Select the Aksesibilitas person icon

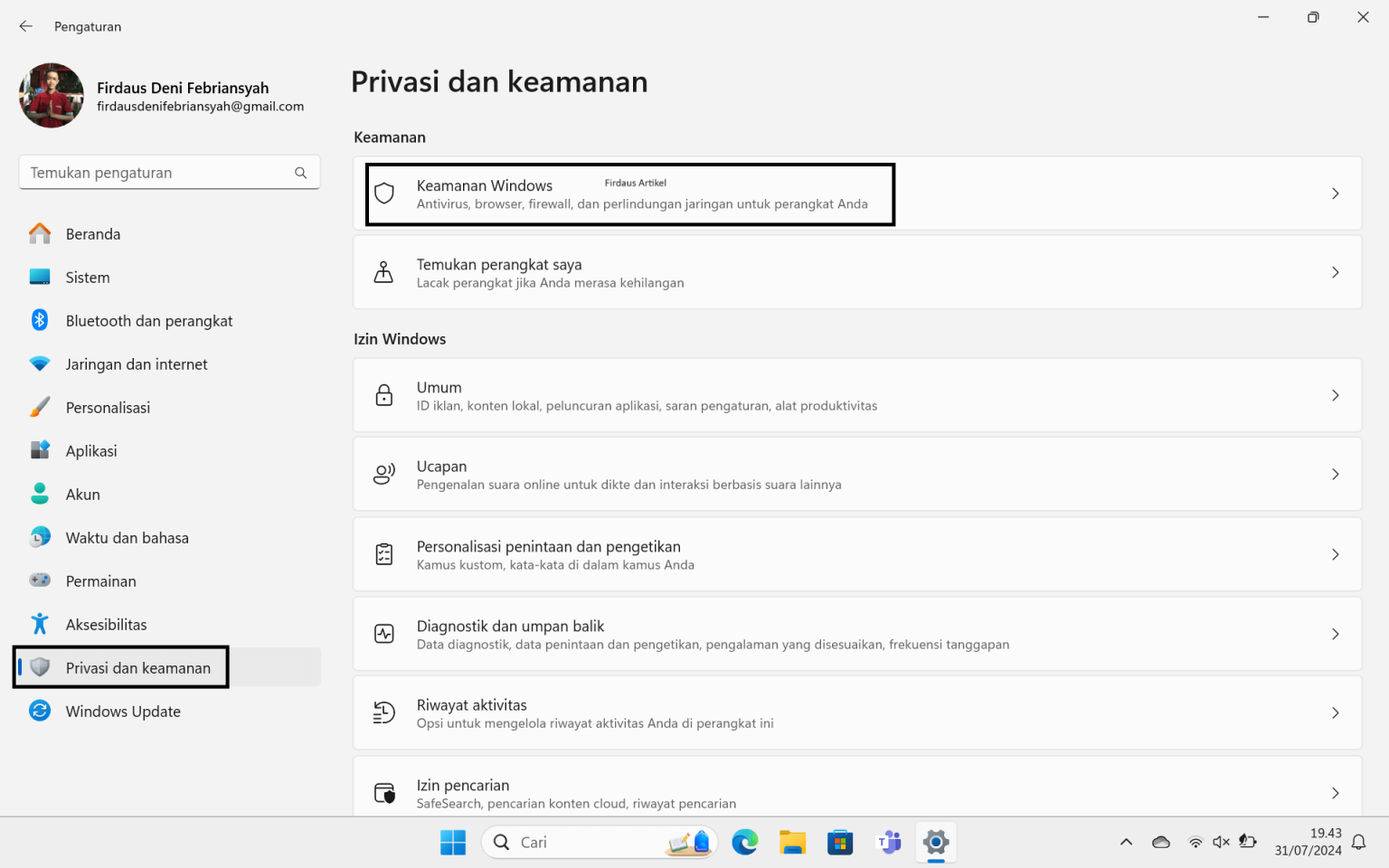point(40,624)
